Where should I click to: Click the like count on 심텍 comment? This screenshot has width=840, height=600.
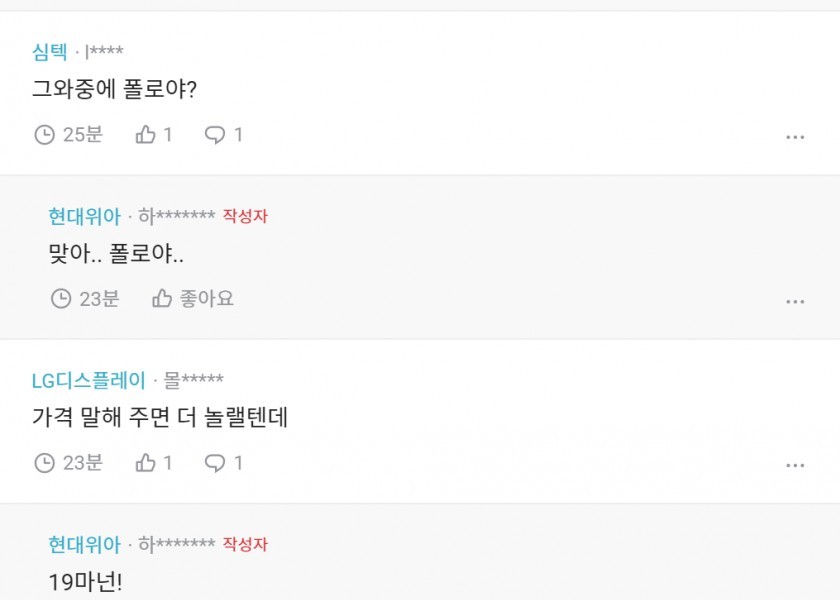click(168, 135)
